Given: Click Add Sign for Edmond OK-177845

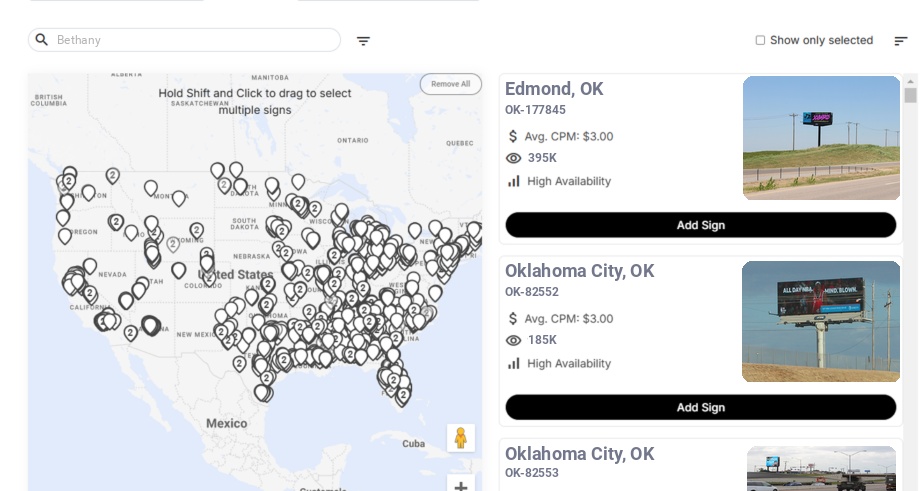Looking at the screenshot, I should 700,225.
